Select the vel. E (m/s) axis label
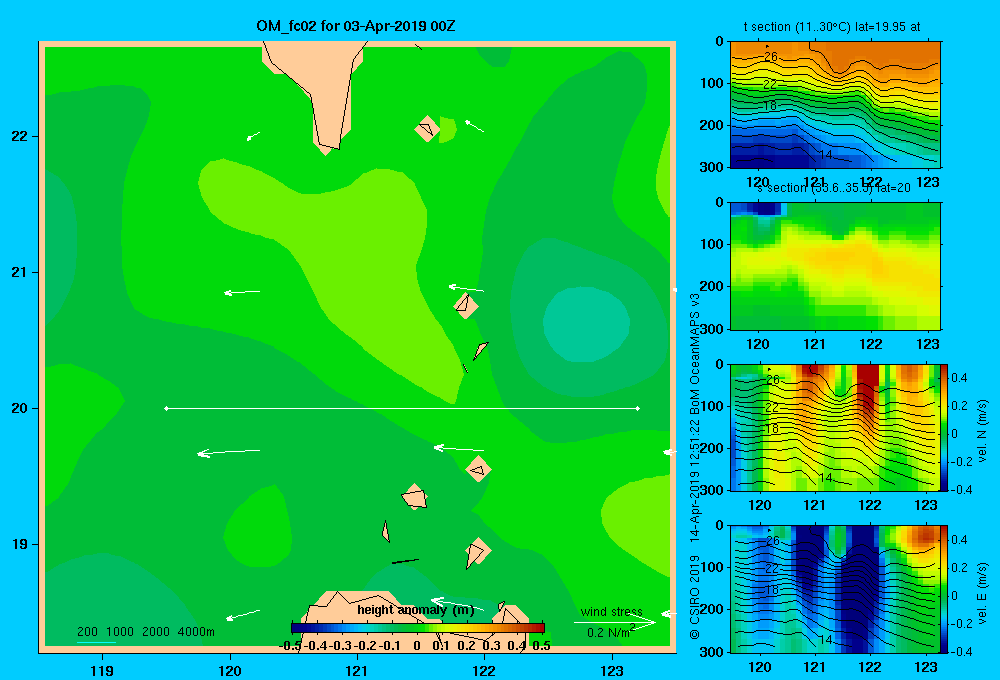This screenshot has width=1000, height=680. pos(982,592)
